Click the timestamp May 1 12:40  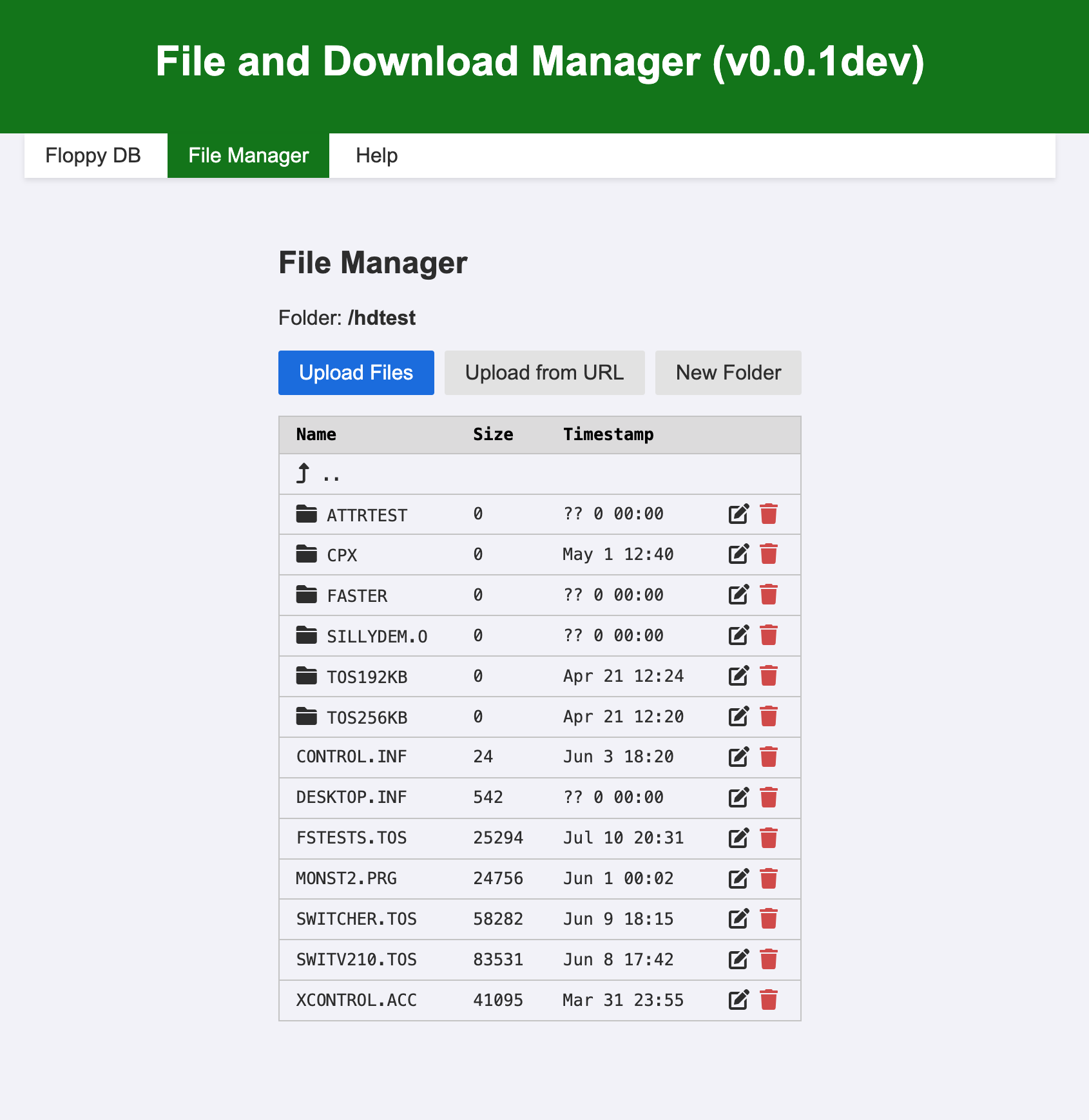(618, 554)
